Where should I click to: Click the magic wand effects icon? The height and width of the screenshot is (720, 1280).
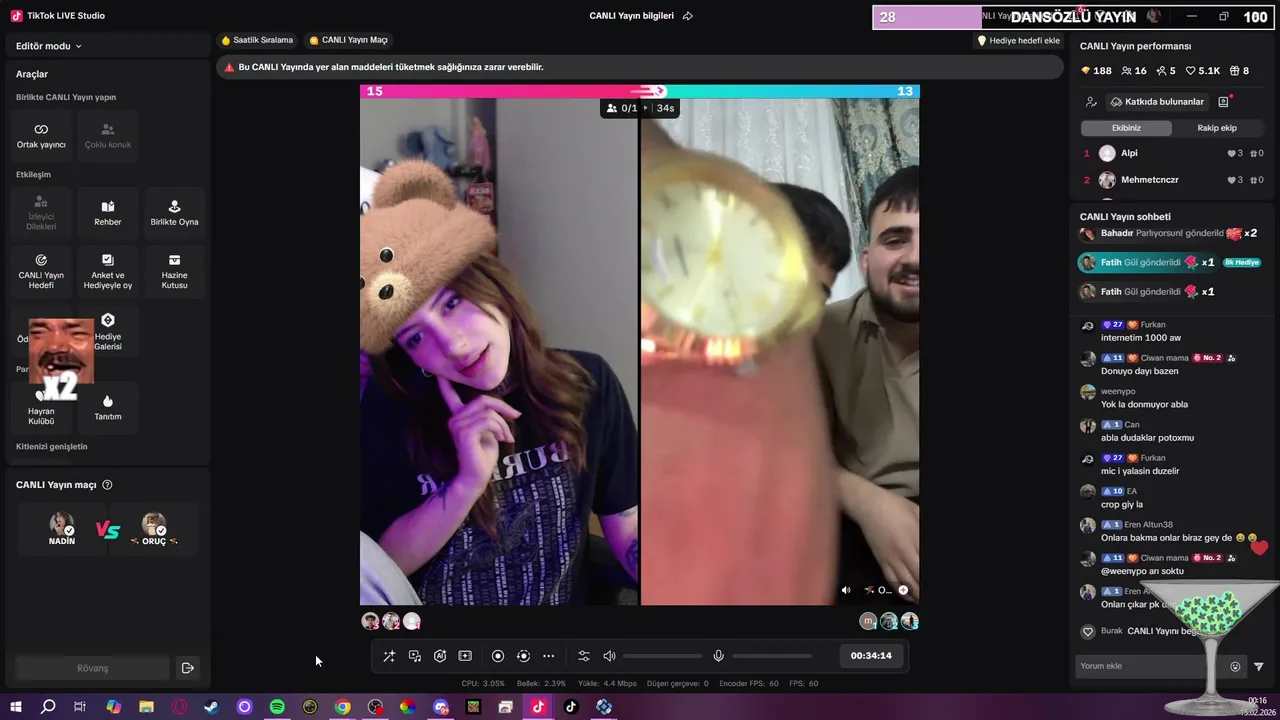pos(389,656)
